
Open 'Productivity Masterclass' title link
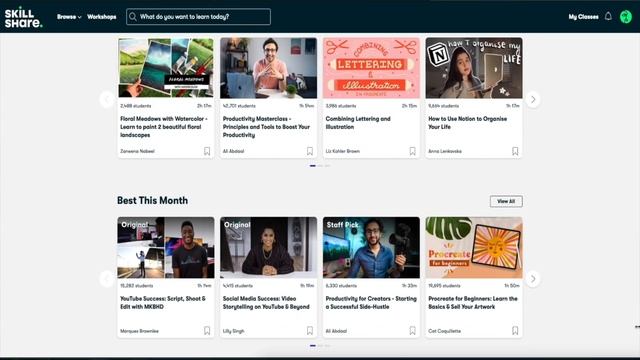click(266, 127)
